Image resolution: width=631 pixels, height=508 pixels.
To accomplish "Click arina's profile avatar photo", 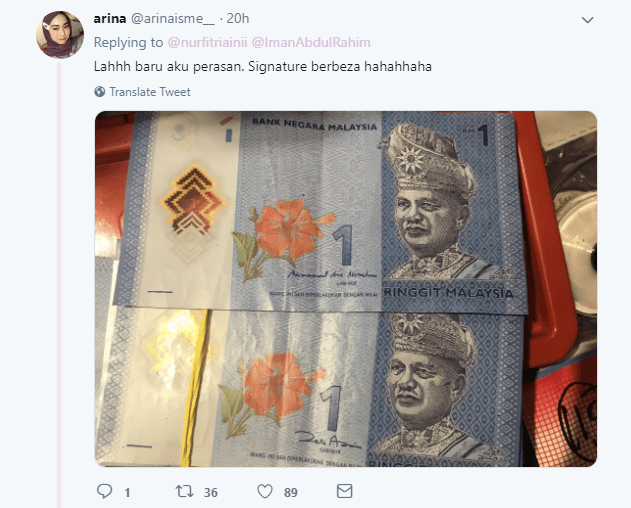I will (x=60, y=35).
